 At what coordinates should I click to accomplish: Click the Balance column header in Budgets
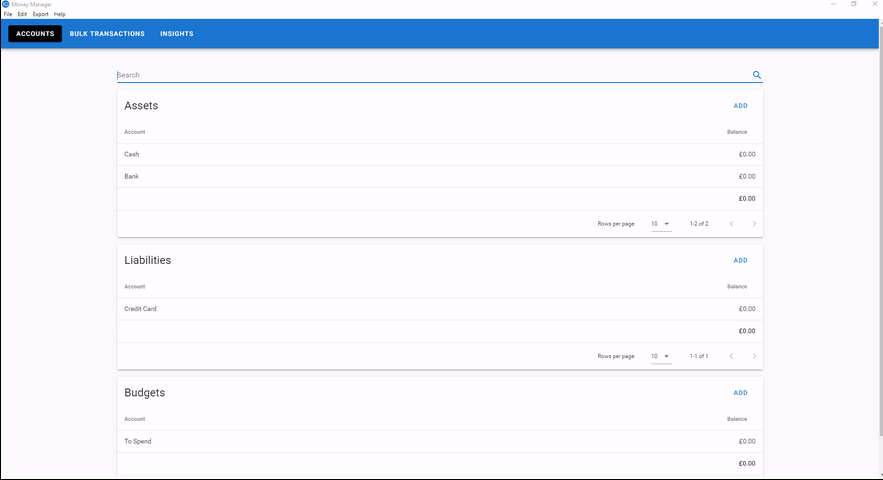737,419
